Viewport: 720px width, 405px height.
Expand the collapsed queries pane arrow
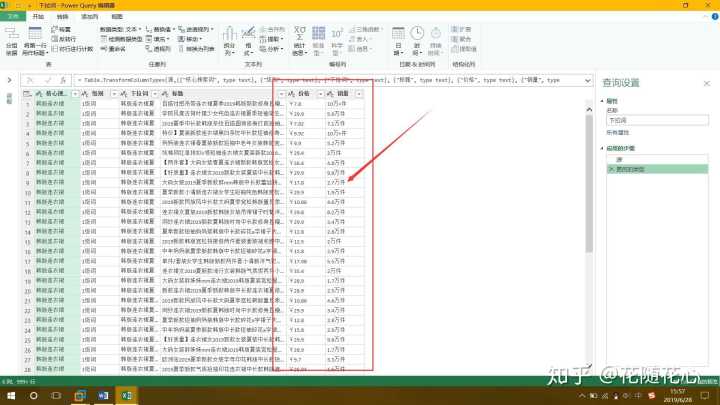coord(10,79)
